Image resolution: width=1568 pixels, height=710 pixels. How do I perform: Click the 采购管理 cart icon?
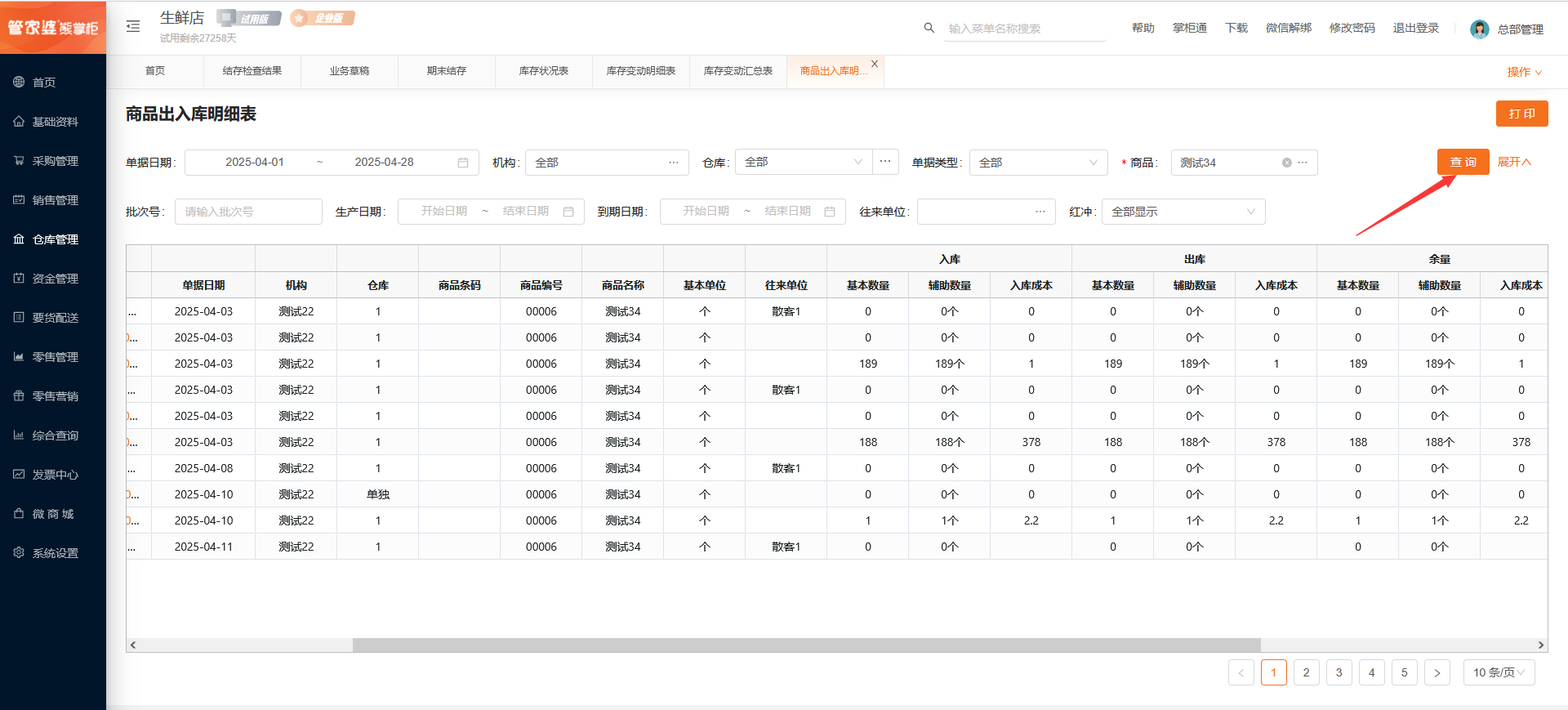click(x=19, y=160)
